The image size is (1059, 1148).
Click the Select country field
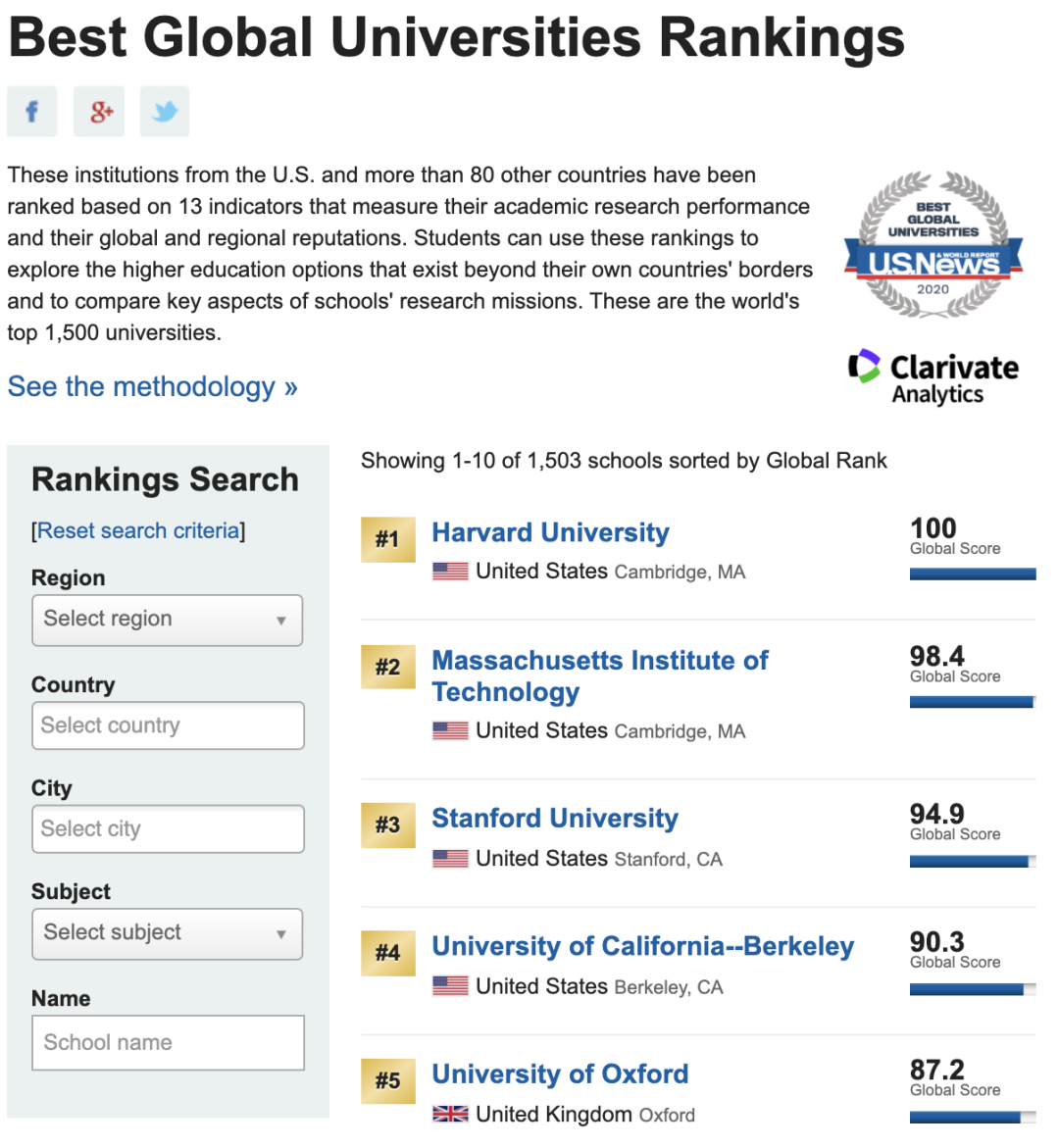click(168, 725)
